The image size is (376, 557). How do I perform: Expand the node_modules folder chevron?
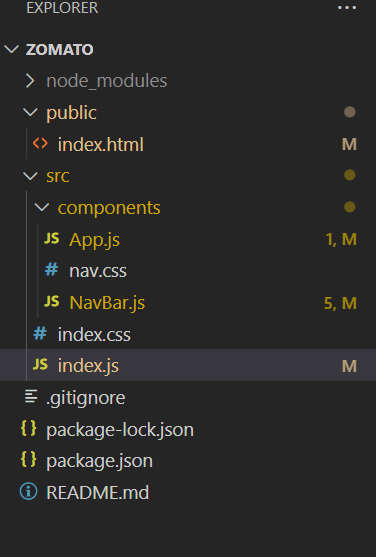(x=31, y=81)
